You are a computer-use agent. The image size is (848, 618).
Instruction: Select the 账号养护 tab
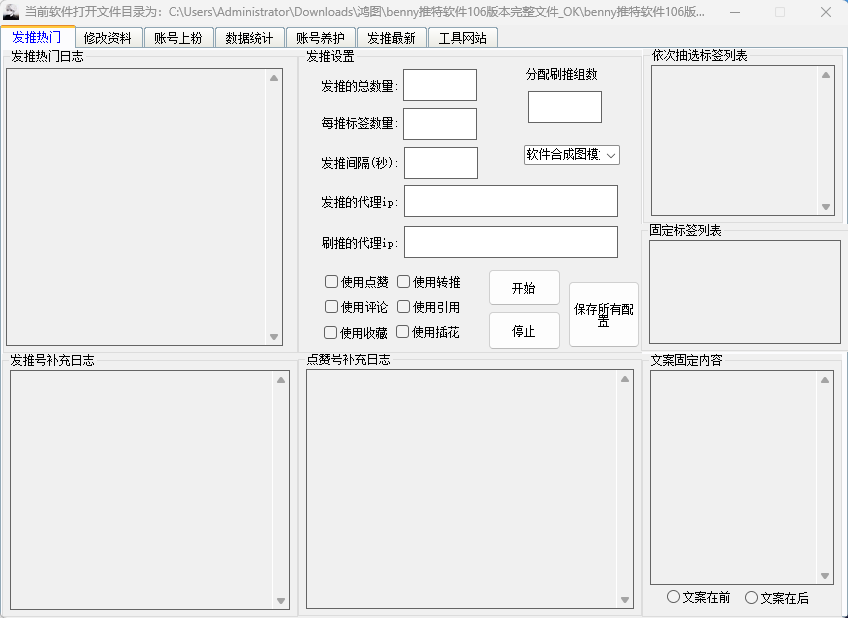[320, 38]
